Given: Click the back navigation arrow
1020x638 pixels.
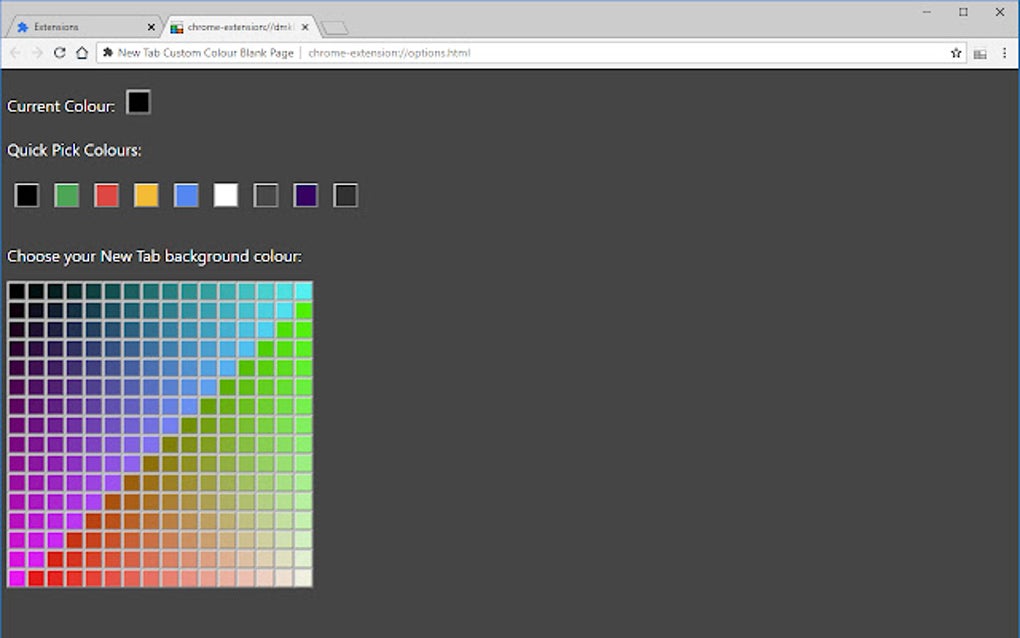Looking at the screenshot, I should click(14, 52).
